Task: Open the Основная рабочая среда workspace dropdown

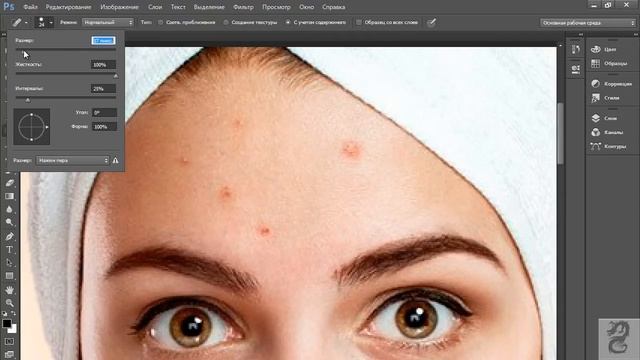Action: (x=588, y=23)
